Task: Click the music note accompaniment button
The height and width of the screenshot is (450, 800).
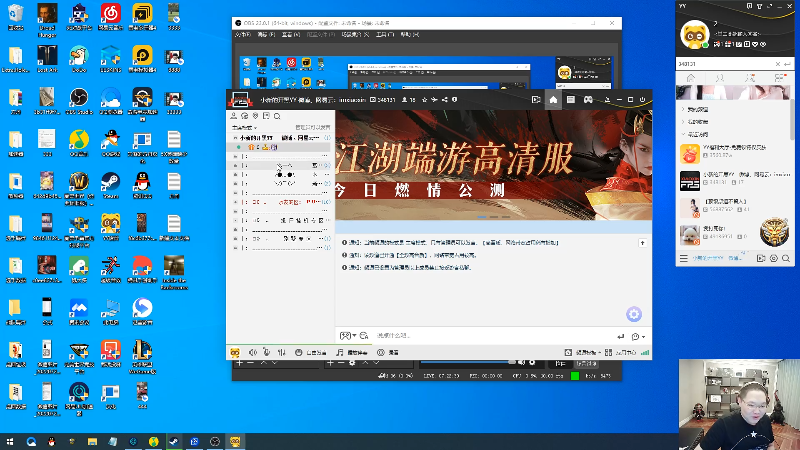Action: [352, 353]
